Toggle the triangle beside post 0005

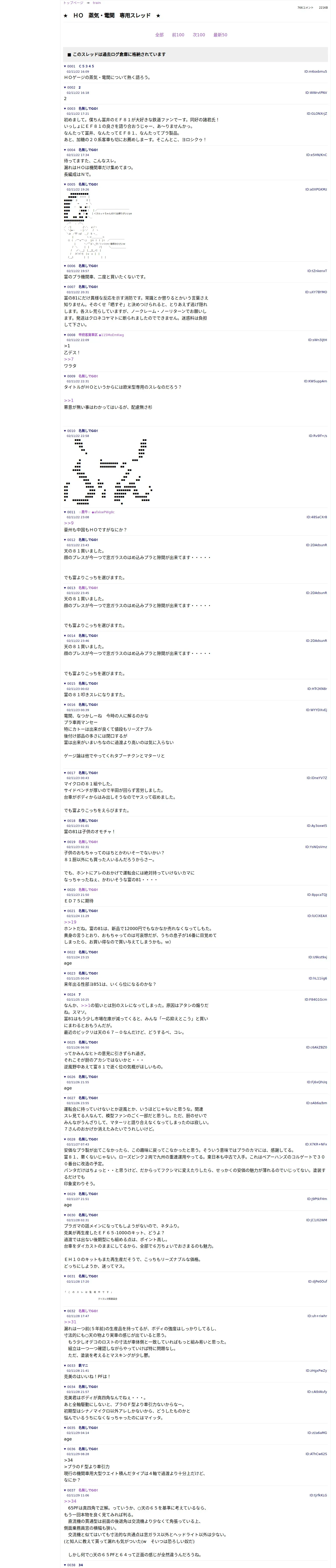coord(65,185)
